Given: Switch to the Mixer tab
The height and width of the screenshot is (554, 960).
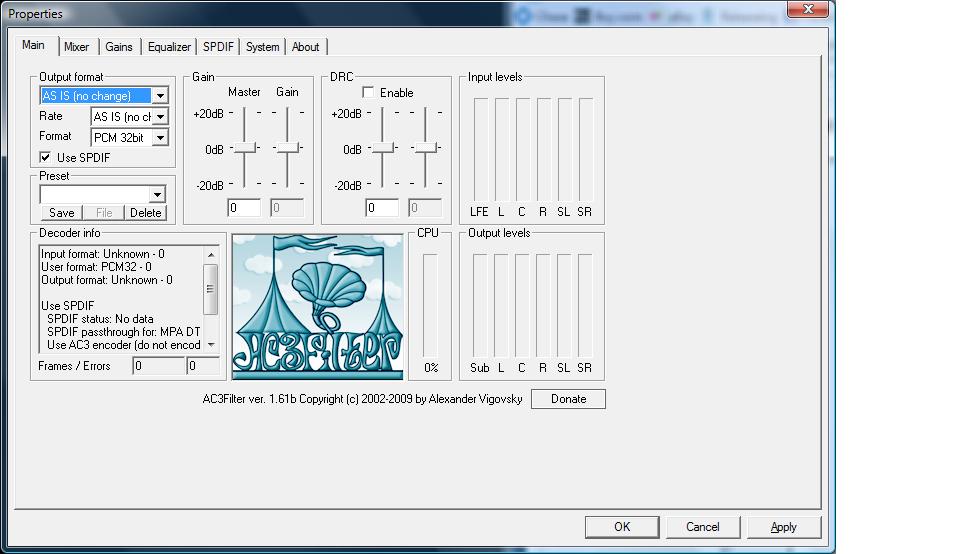Looking at the screenshot, I should click(76, 47).
